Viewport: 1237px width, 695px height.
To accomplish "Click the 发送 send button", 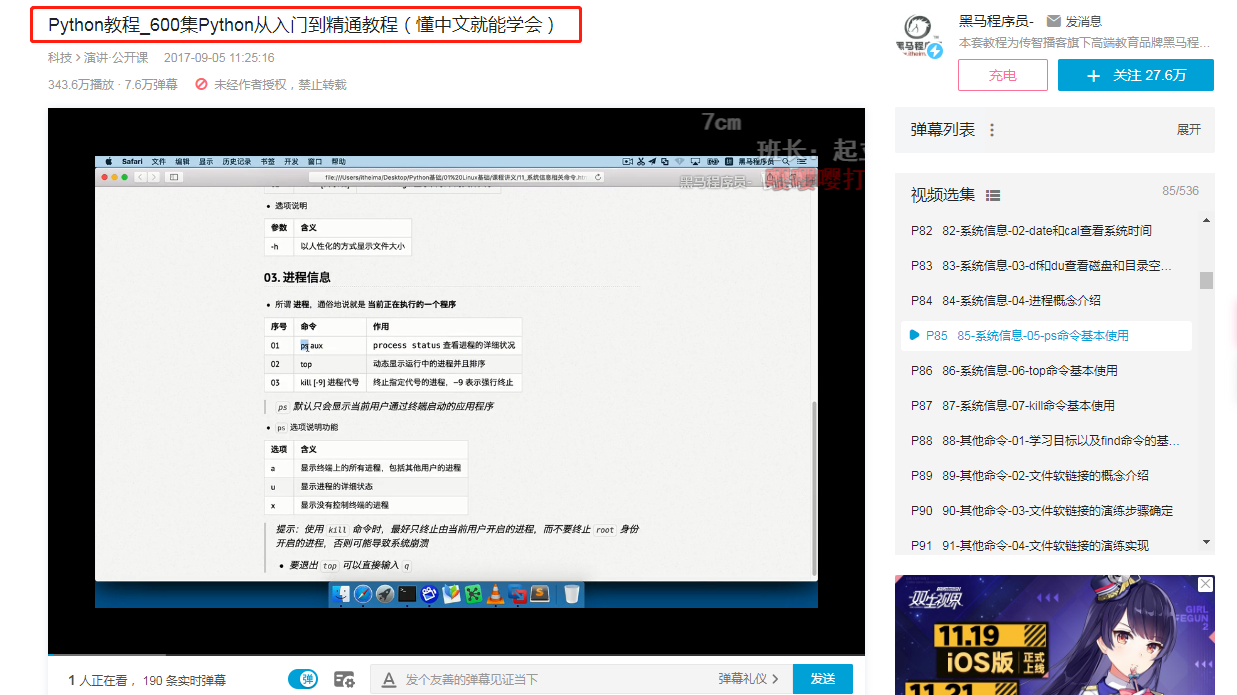I will tap(823, 679).
